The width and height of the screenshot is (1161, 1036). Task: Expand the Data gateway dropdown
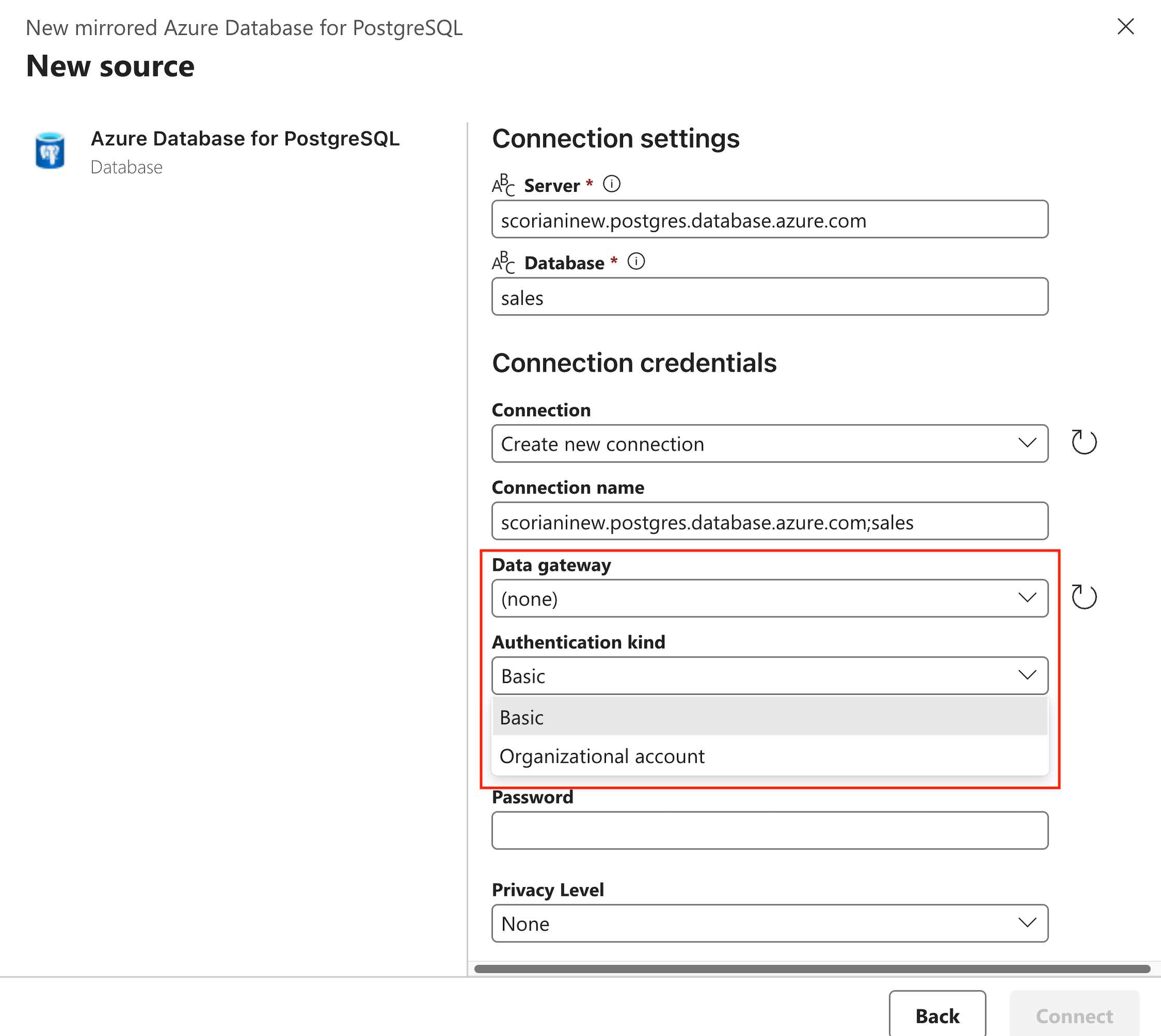[769, 598]
